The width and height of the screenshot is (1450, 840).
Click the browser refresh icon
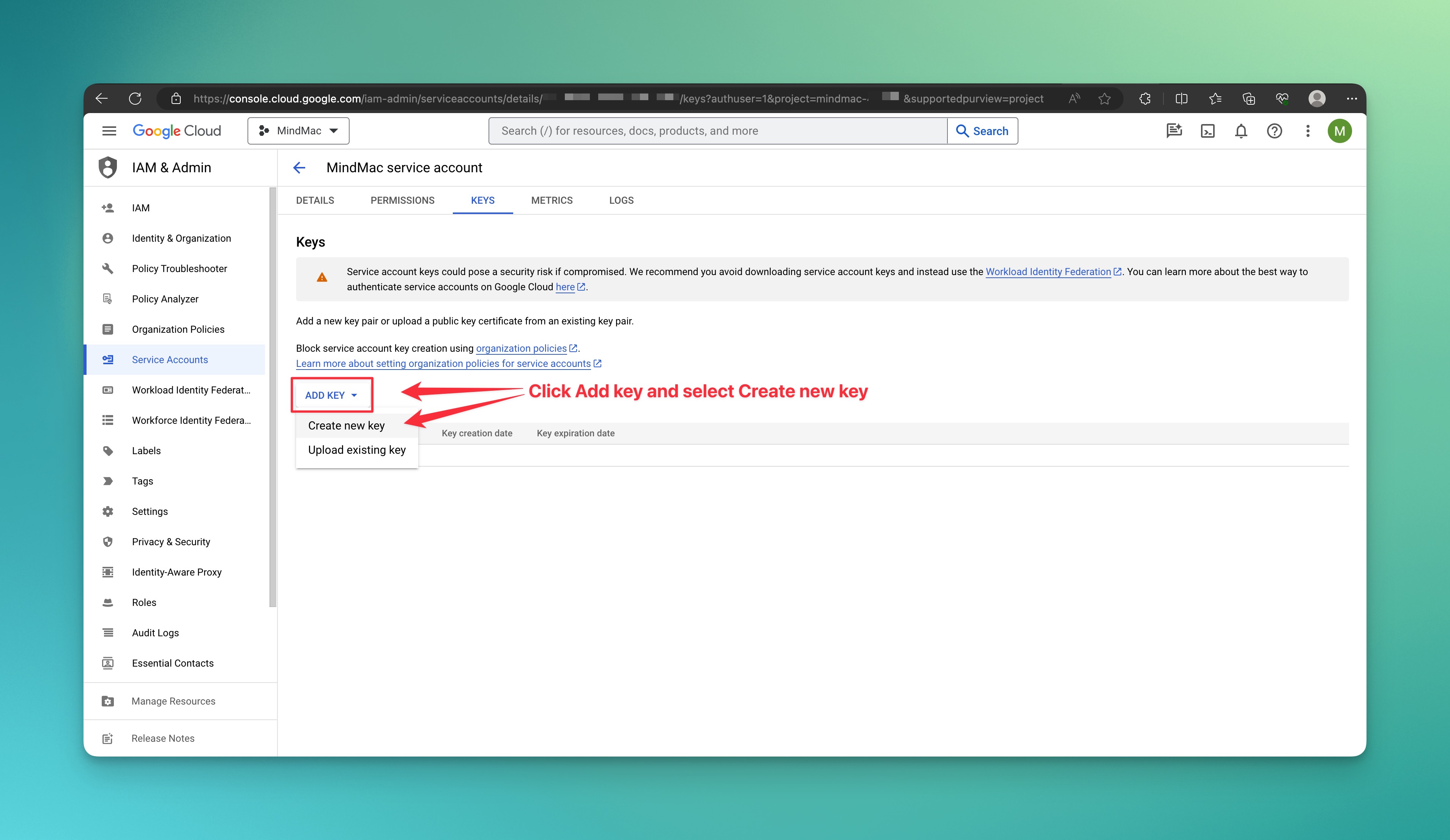click(x=135, y=98)
